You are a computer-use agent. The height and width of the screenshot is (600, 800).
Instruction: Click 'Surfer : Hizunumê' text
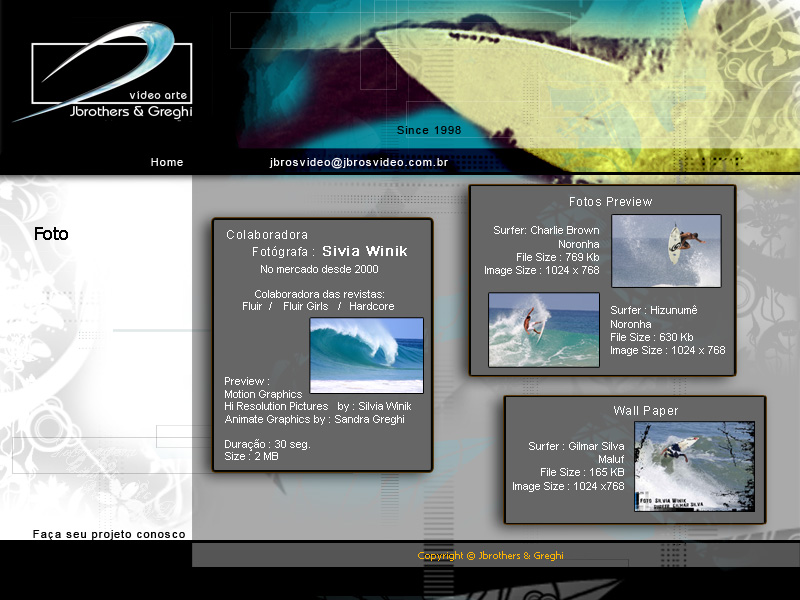coord(654,310)
